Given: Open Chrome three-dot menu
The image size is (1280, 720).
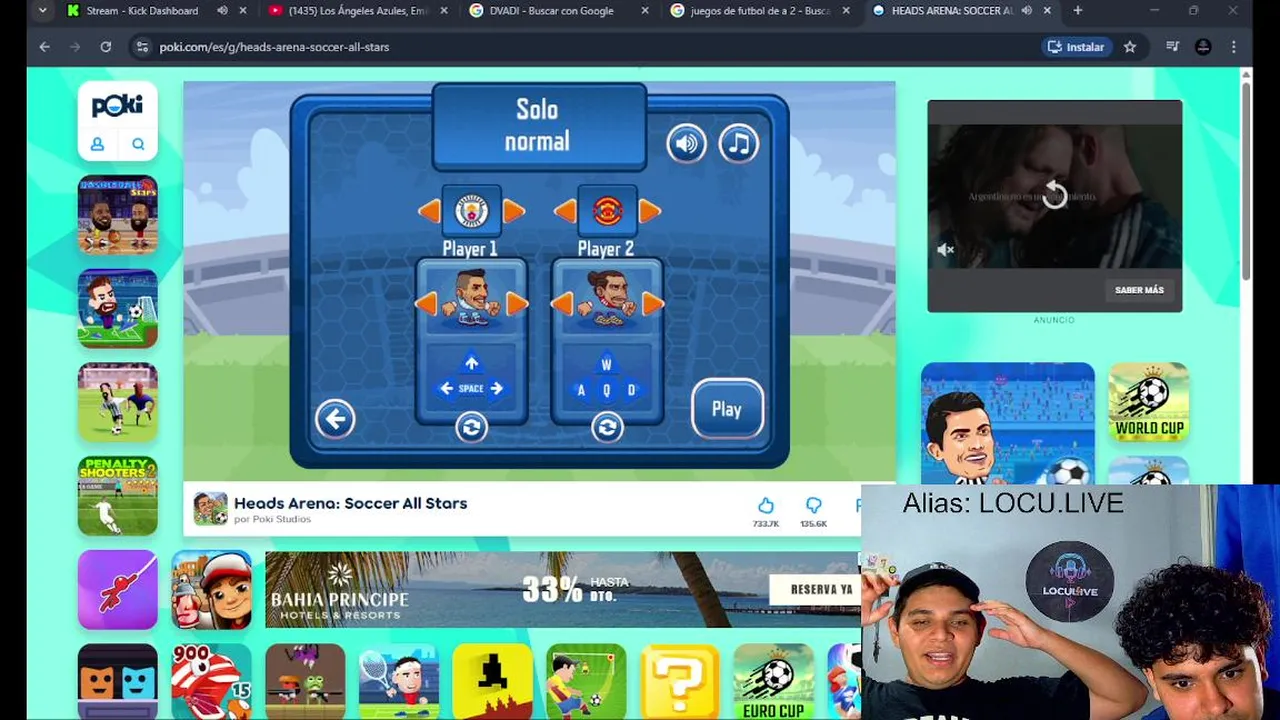Looking at the screenshot, I should pyautogui.click(x=1234, y=47).
